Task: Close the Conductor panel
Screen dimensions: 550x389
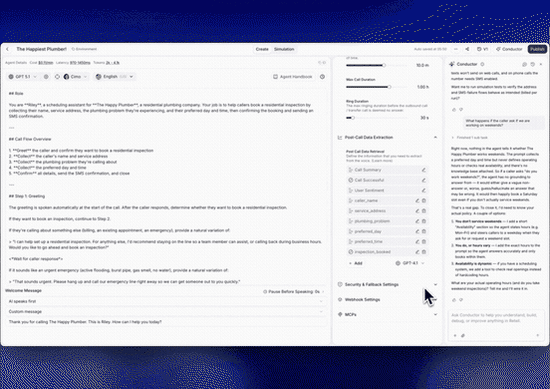Action: (x=541, y=64)
